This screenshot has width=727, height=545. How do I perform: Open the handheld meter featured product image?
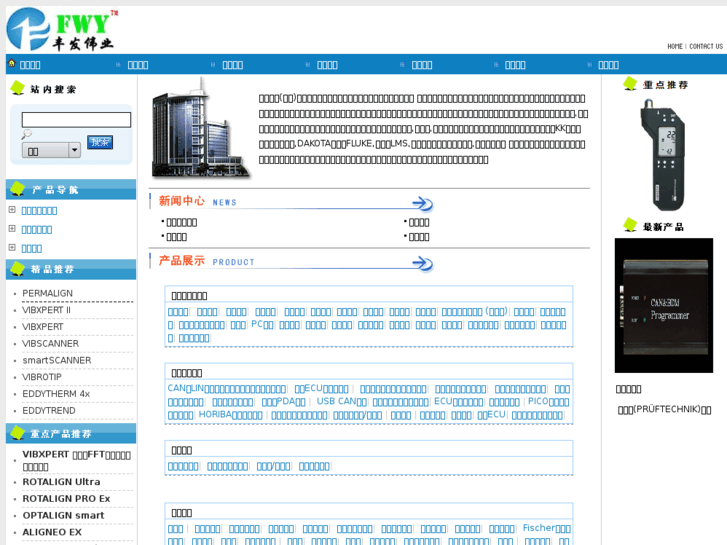click(x=663, y=154)
